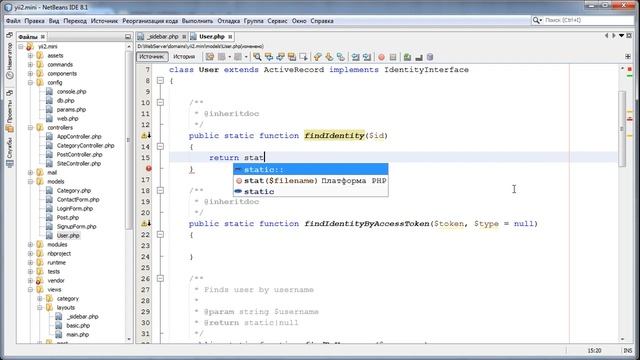The image size is (640, 360).
Task: Open the Проекты side panel
Action: click(x=10, y=116)
